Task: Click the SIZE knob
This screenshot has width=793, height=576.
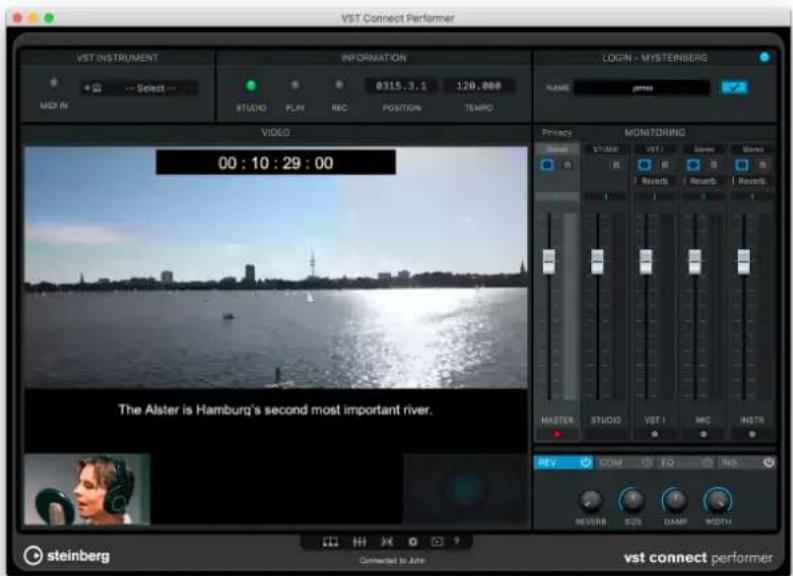Action: [x=632, y=500]
